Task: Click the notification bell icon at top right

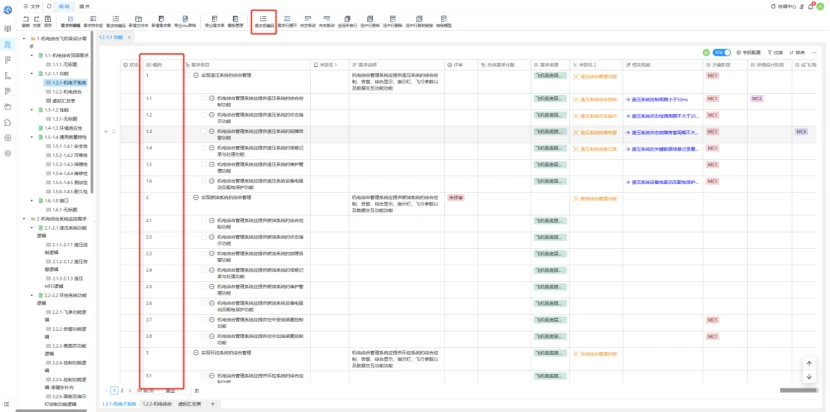Action: [810, 6]
